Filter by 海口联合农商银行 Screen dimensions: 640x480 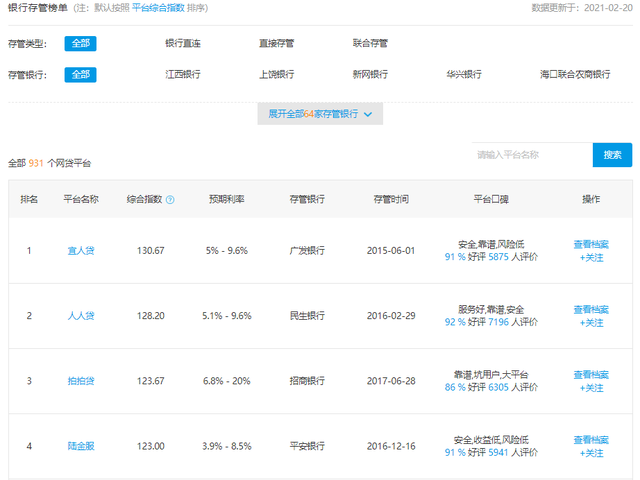click(575, 74)
